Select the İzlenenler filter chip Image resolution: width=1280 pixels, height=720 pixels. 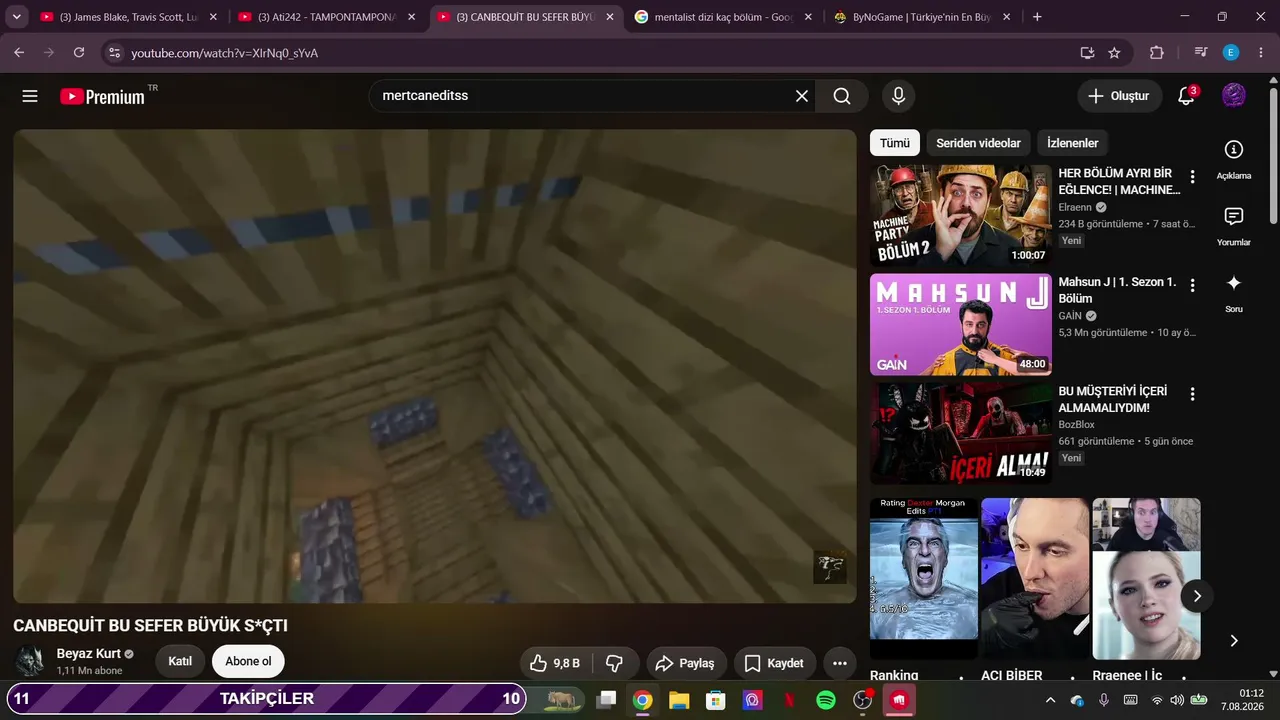point(1073,143)
